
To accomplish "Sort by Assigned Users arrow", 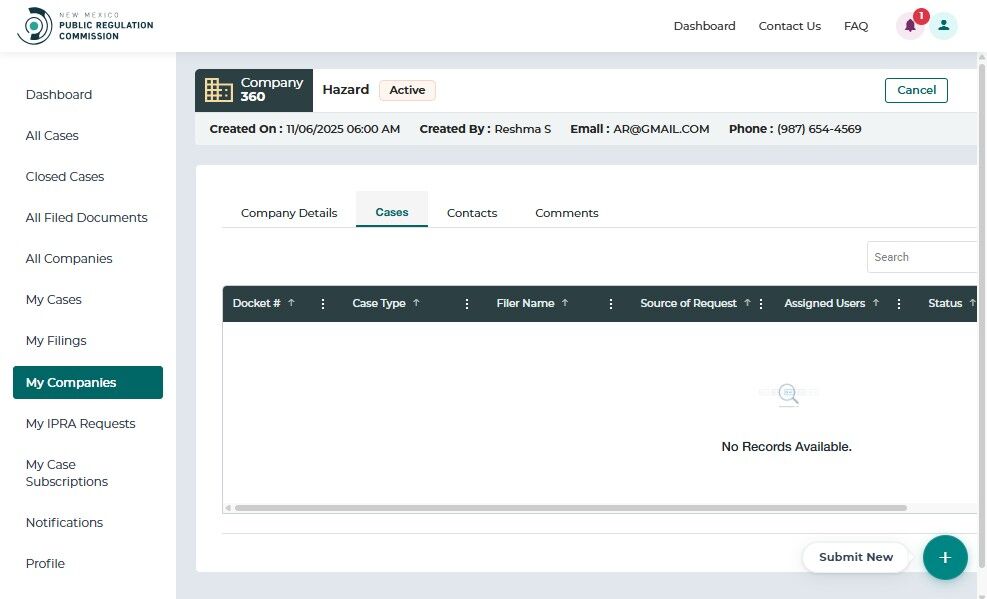I will point(876,303).
